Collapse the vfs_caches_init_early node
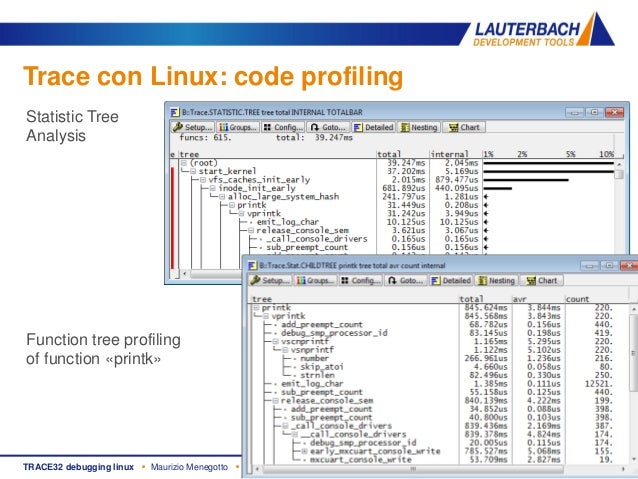This screenshot has width=638, height=479. point(203,179)
